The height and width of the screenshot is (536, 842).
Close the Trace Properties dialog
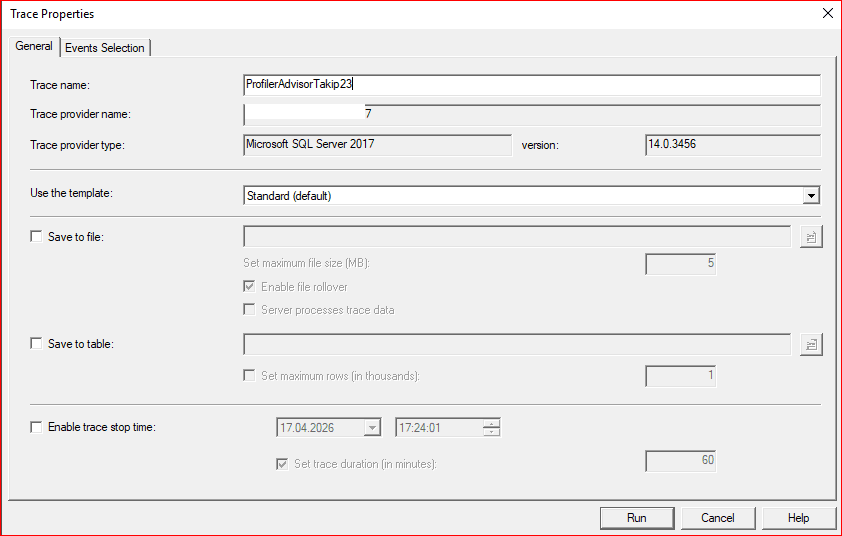pyautogui.click(x=827, y=13)
